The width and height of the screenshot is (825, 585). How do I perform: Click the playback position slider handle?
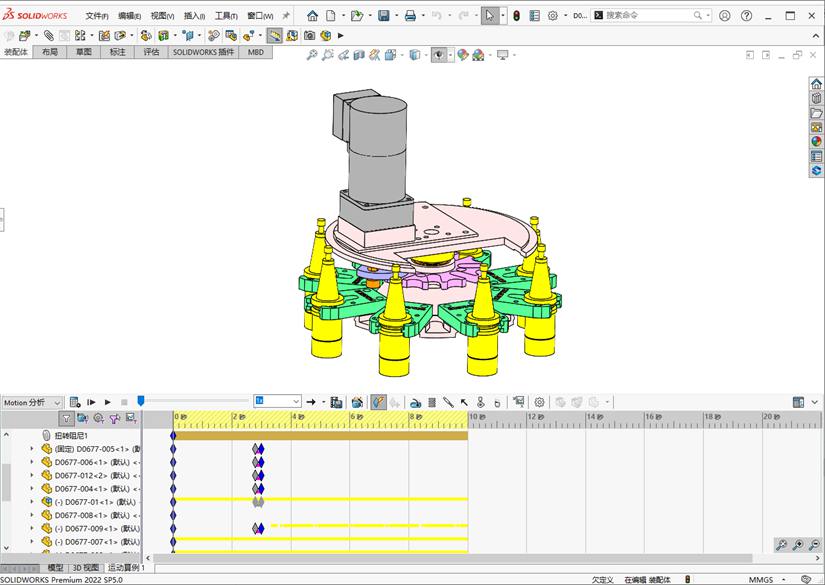(x=140, y=401)
